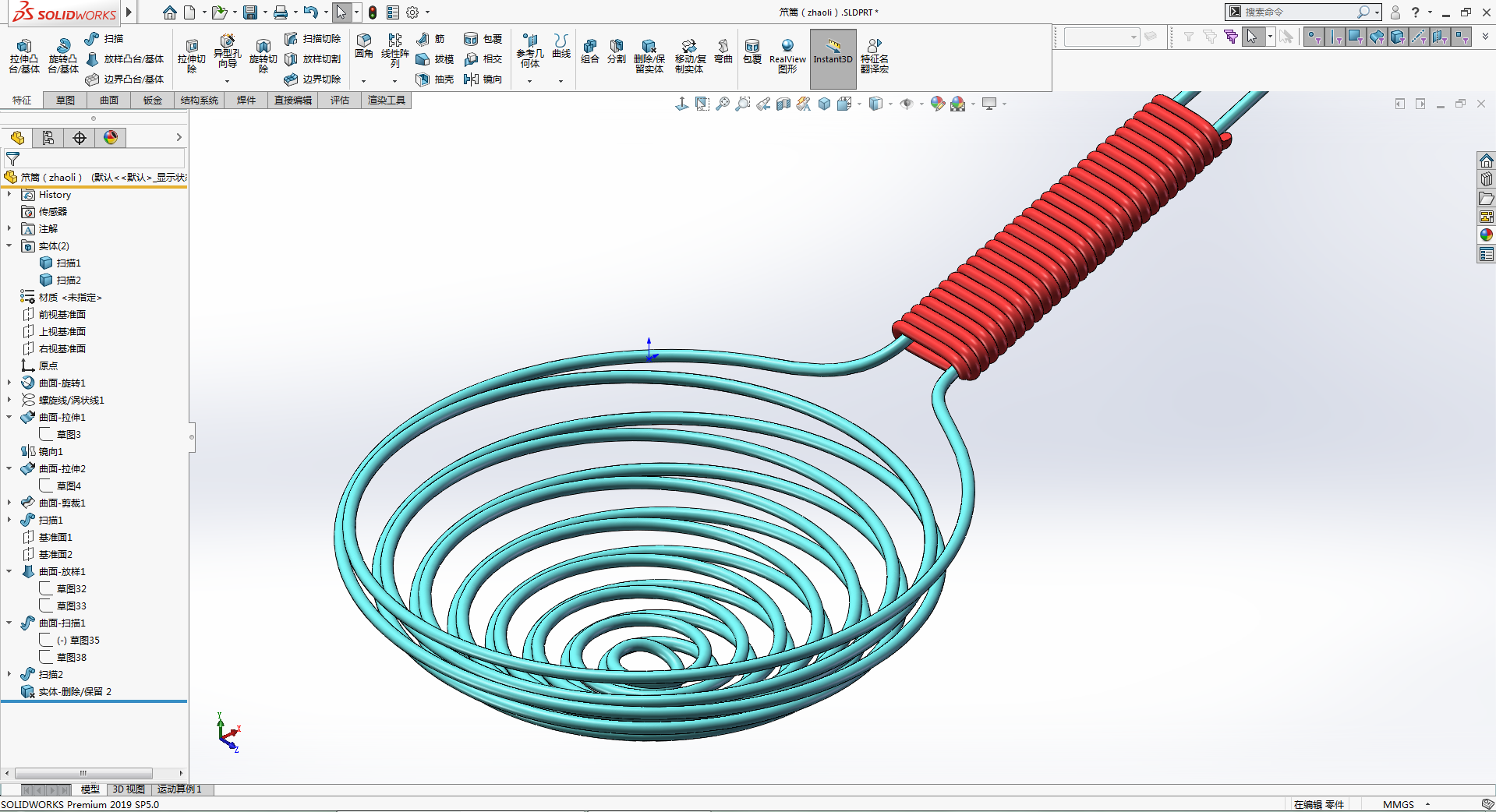The width and height of the screenshot is (1496, 812).
Task: Open the Appearances color wheel task pane tab
Action: pos(1487,235)
